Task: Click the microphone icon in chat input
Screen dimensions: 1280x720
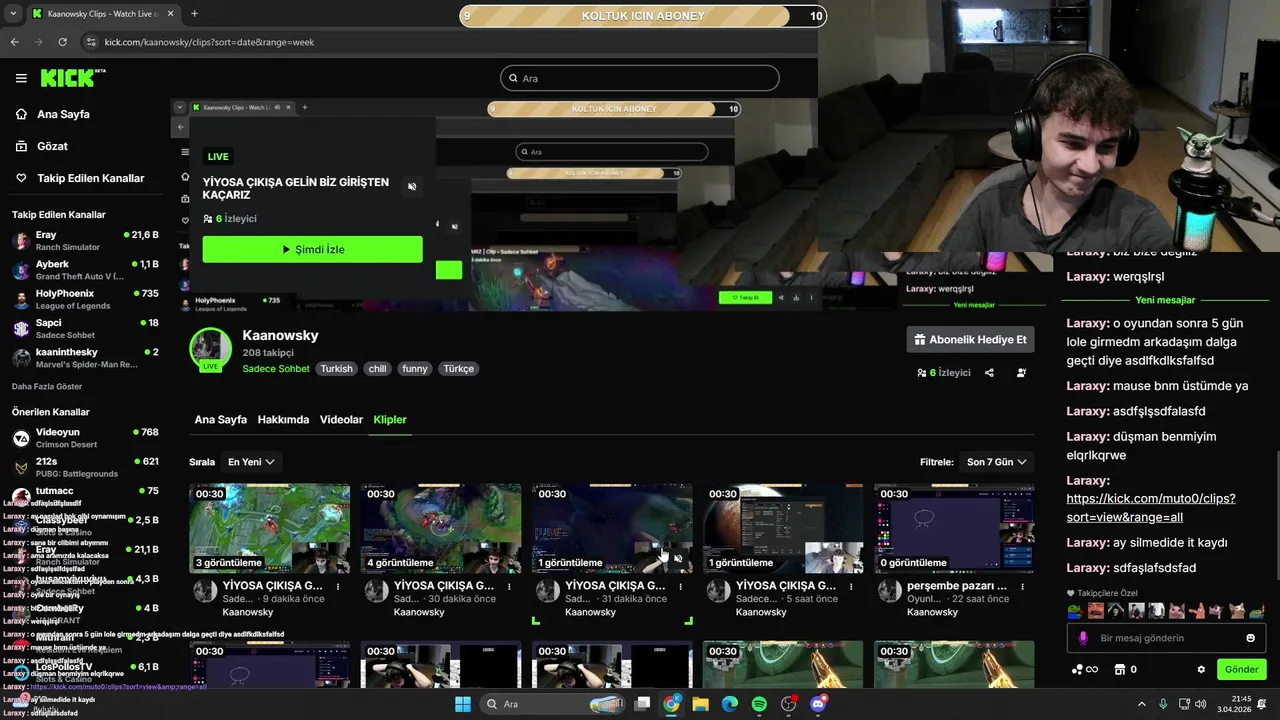Action: pos(1083,638)
